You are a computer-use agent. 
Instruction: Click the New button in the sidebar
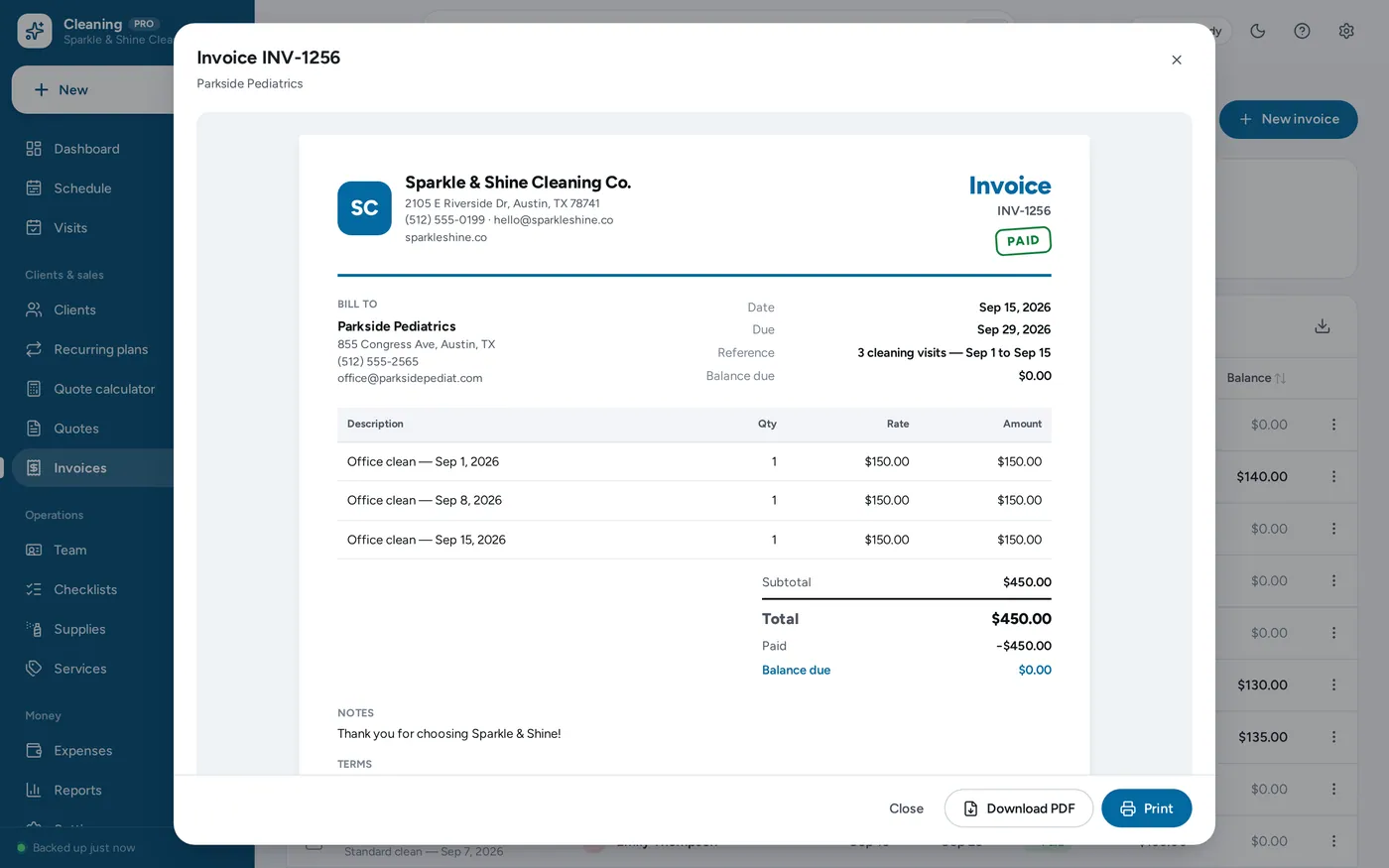click(x=93, y=90)
